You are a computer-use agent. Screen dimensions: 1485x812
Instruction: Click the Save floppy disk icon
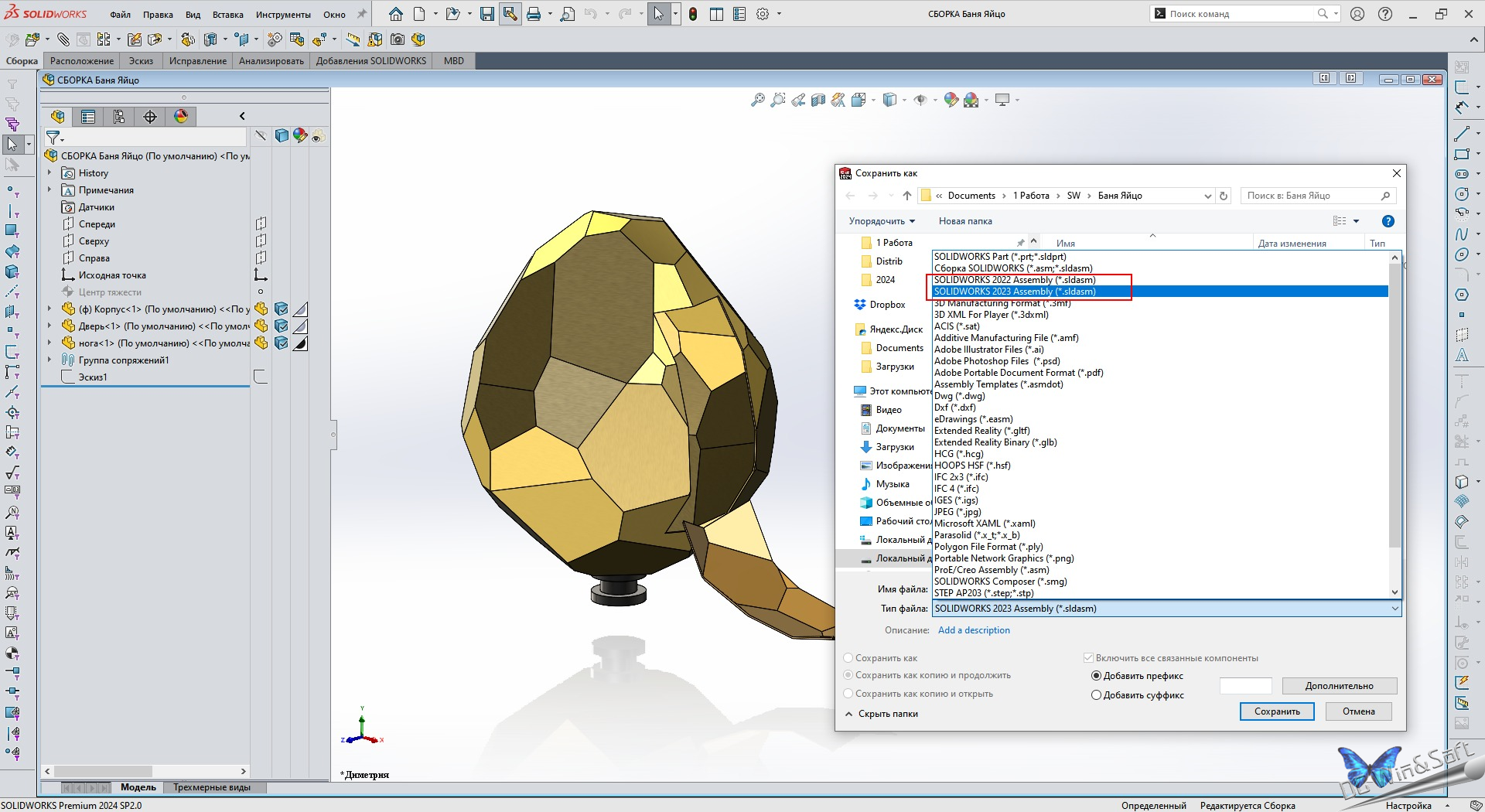(x=486, y=14)
